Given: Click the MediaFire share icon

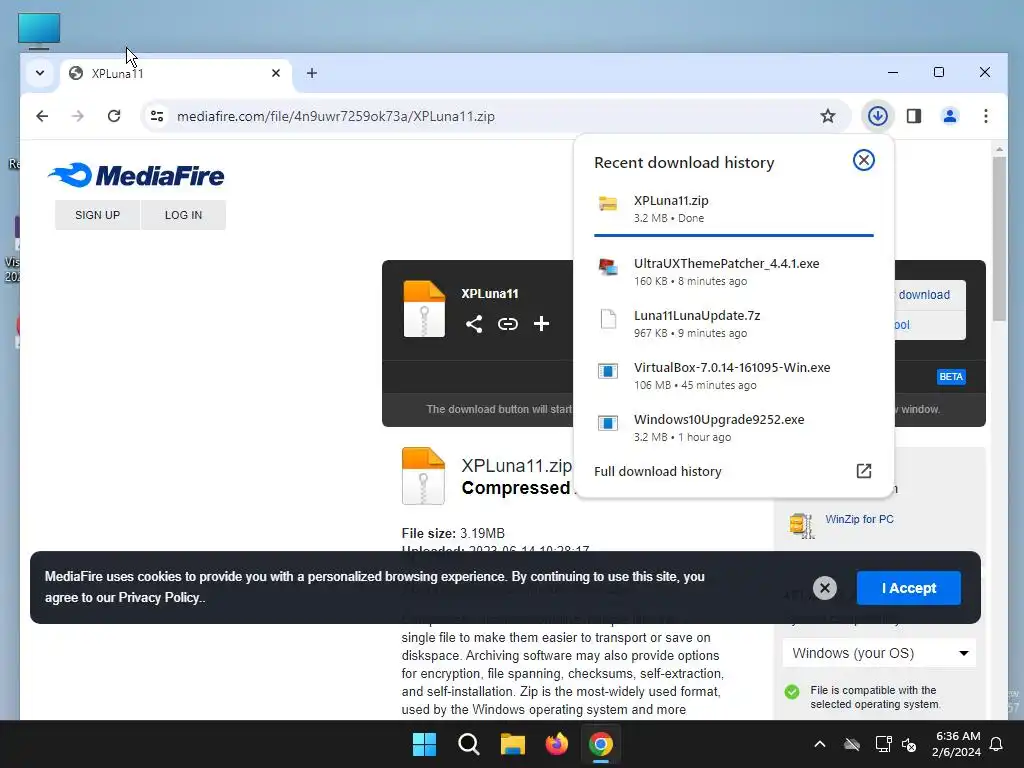Looking at the screenshot, I should click(474, 324).
